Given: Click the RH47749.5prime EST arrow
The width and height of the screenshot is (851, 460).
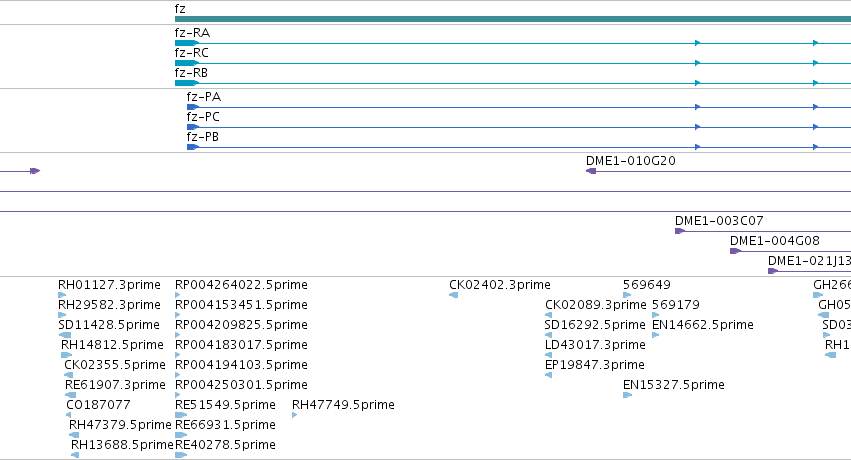Looking at the screenshot, I should tap(295, 415).
